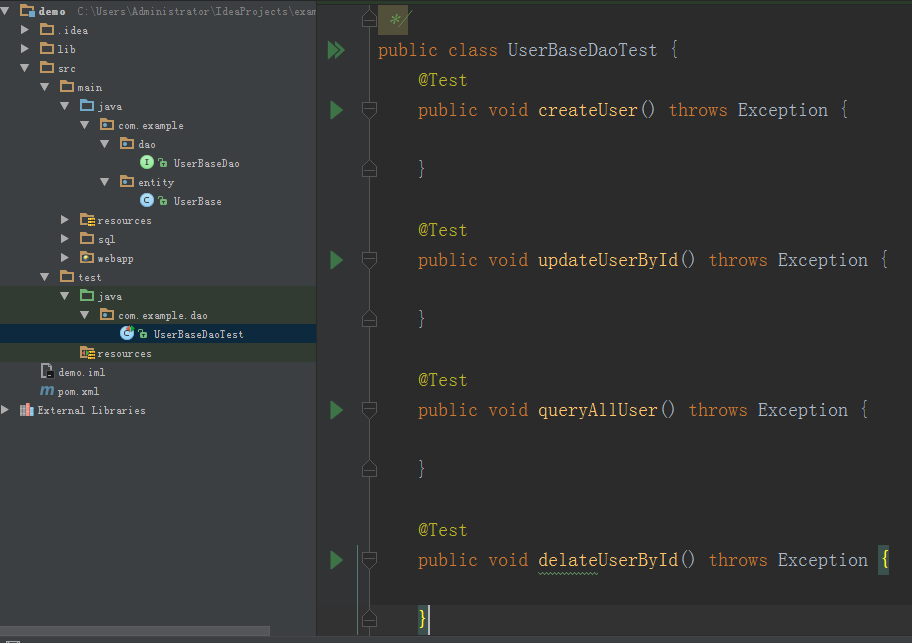Collapse the queryAllUser method fold marker

point(369,409)
